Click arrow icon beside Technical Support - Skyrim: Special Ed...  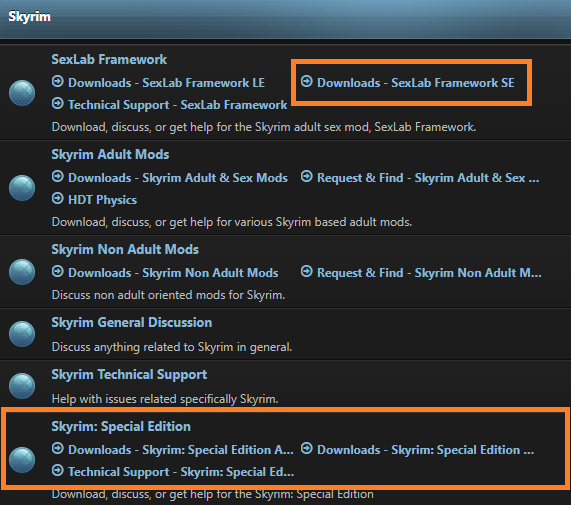pyautogui.click(x=58, y=470)
